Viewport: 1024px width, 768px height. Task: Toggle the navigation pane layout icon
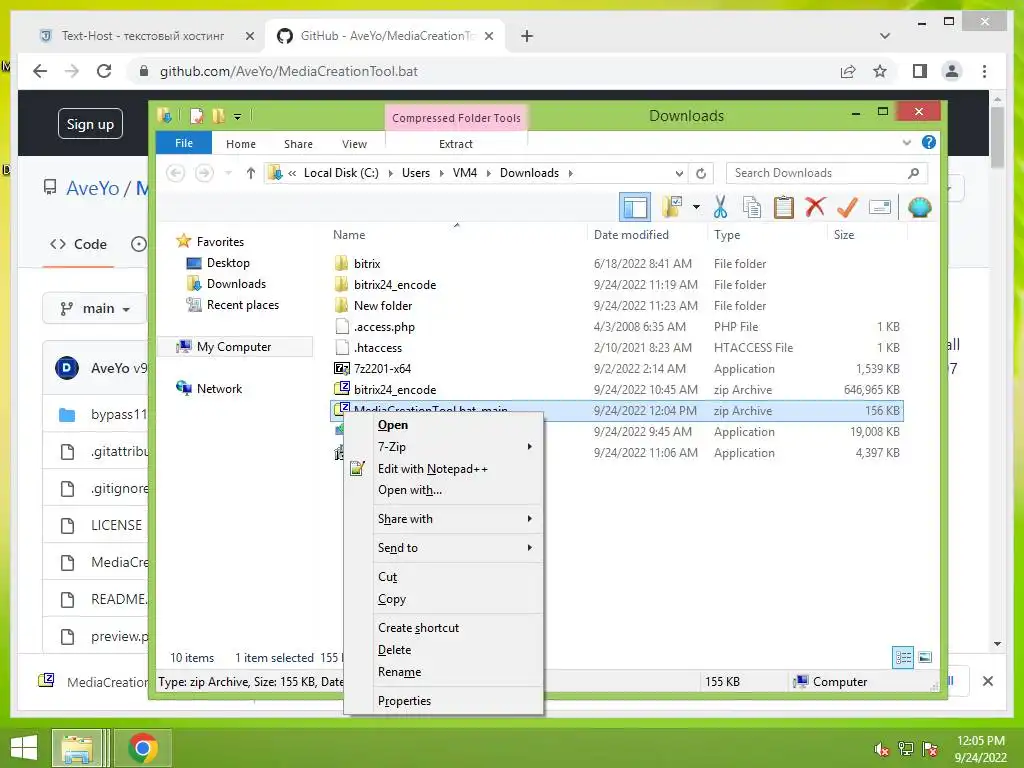(x=635, y=208)
